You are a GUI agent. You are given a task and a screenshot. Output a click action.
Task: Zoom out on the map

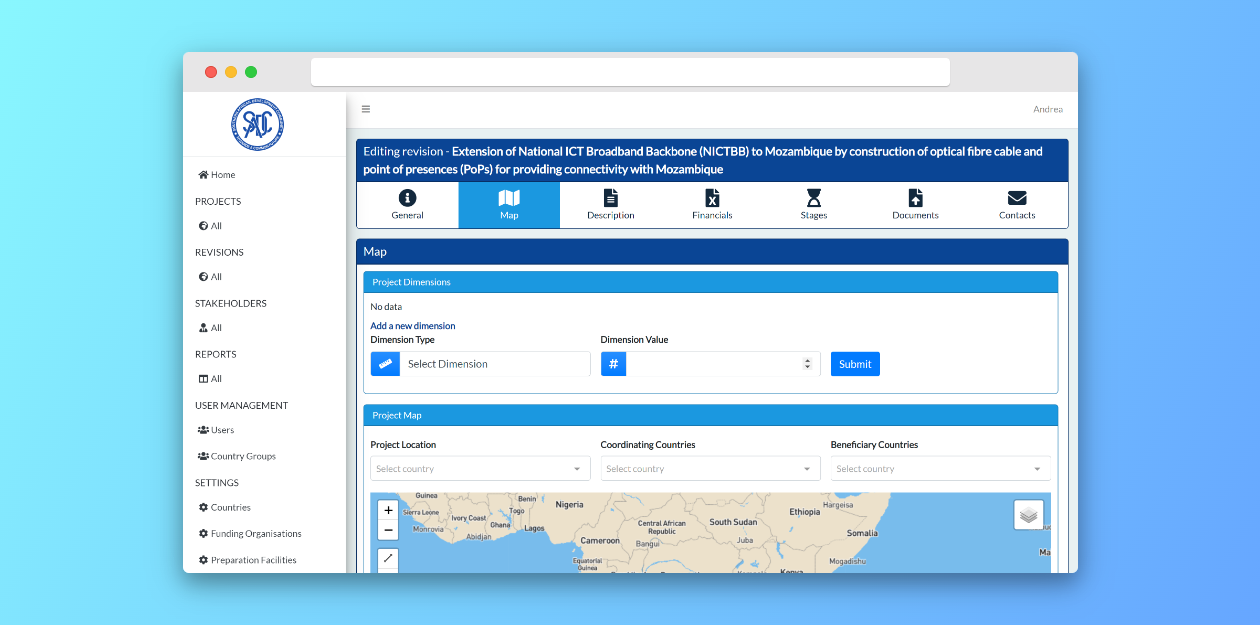(388, 530)
